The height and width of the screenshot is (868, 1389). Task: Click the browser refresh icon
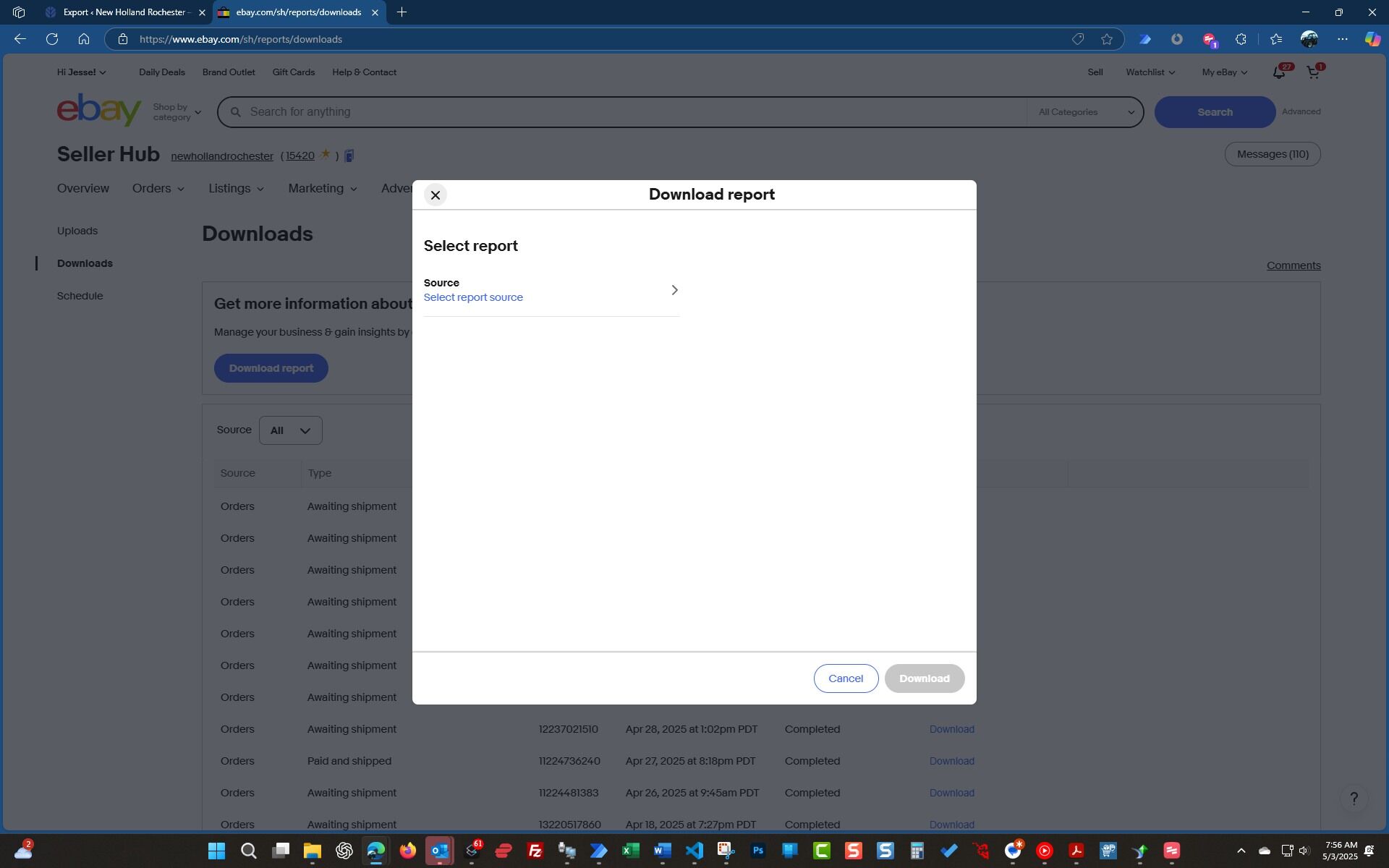(52, 39)
